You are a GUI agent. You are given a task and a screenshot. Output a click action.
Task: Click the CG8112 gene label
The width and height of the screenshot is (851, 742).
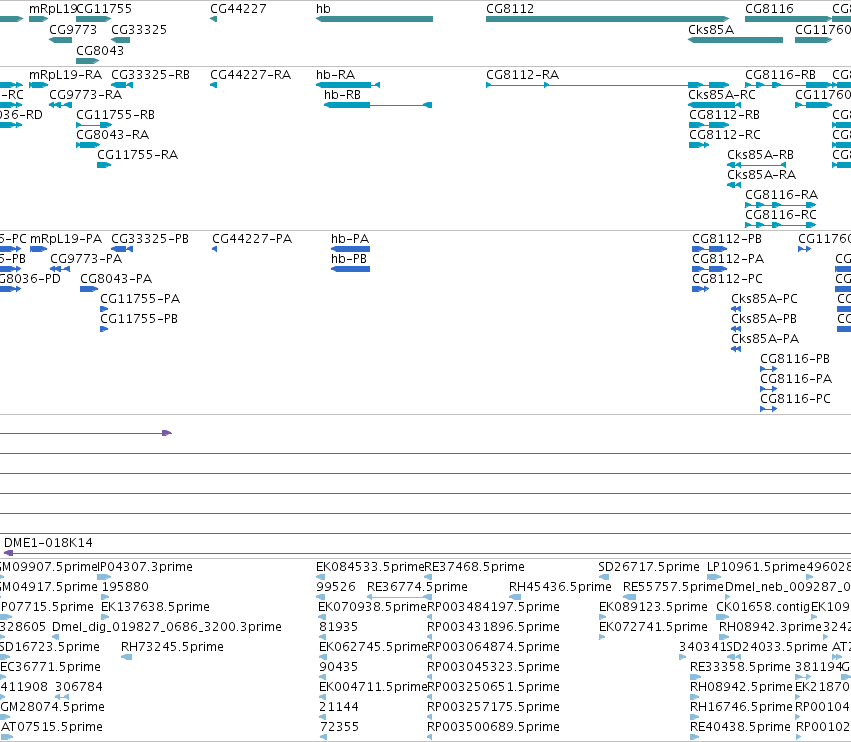(x=510, y=9)
